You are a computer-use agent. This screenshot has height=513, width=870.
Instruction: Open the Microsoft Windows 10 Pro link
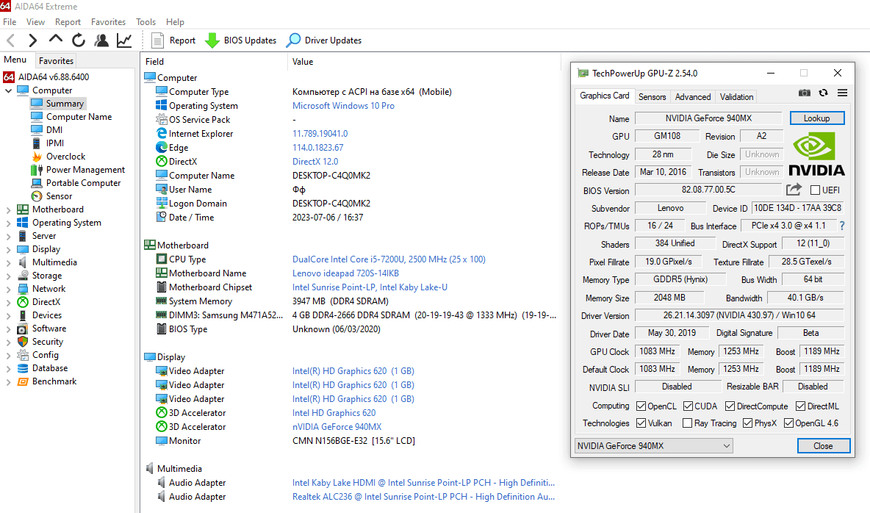tap(343, 106)
